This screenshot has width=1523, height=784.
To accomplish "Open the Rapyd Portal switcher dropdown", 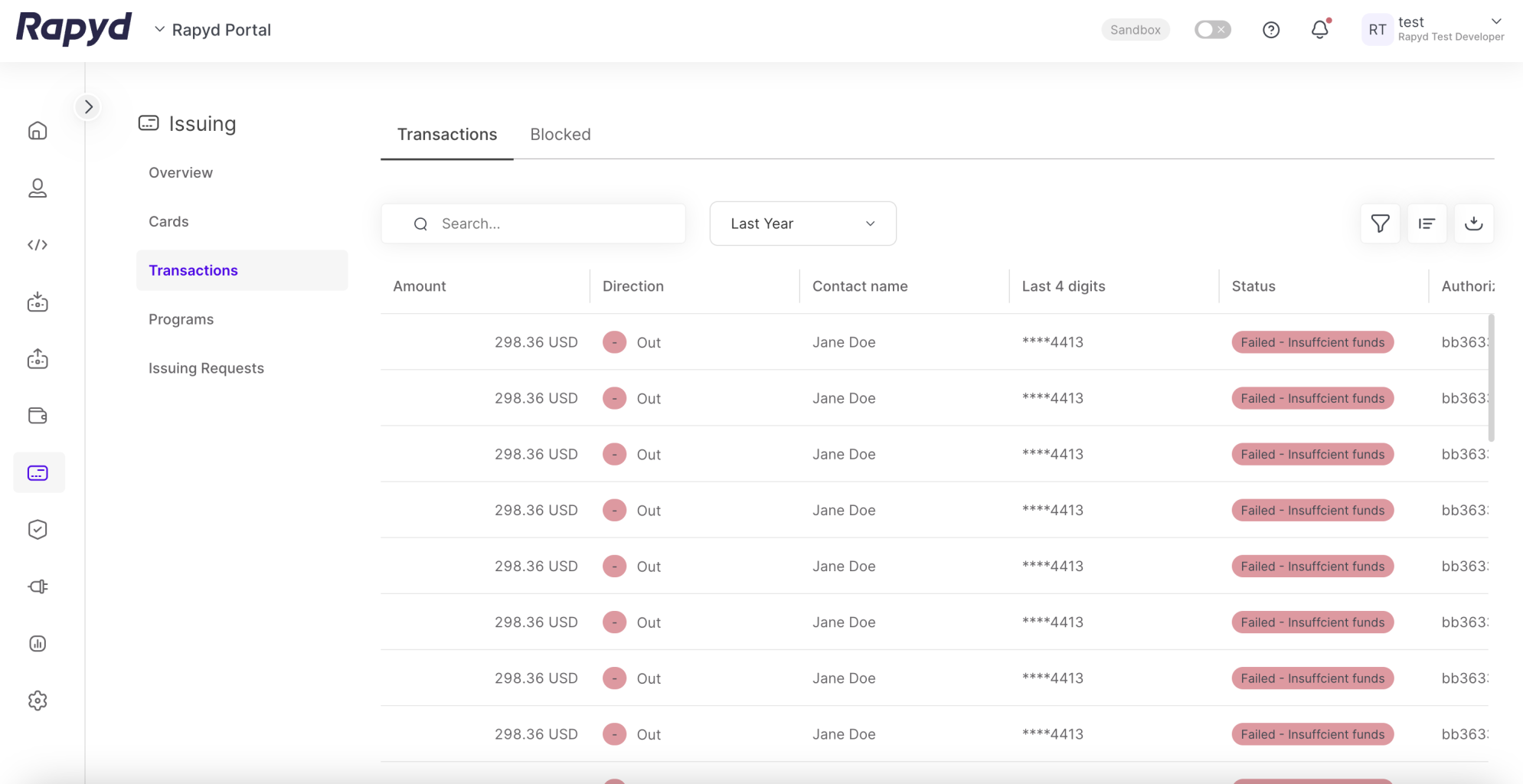I will (213, 30).
